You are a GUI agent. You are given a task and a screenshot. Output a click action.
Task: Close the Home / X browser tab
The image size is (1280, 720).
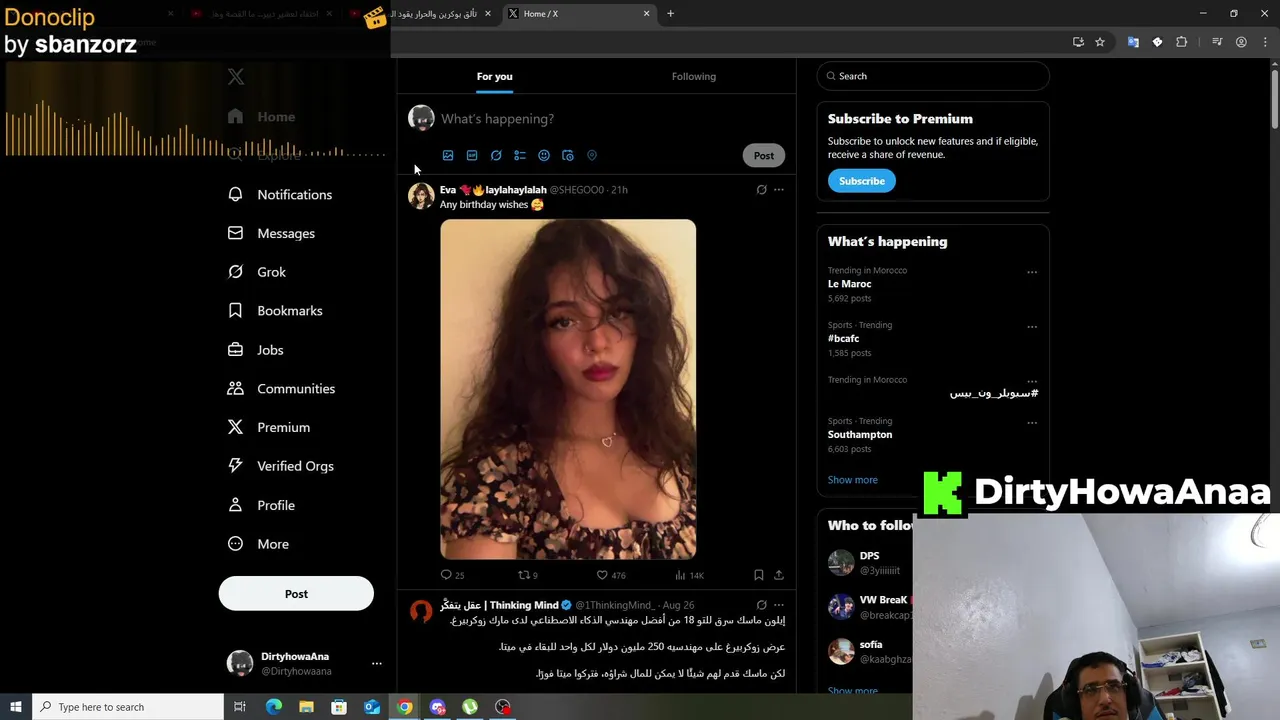(647, 14)
